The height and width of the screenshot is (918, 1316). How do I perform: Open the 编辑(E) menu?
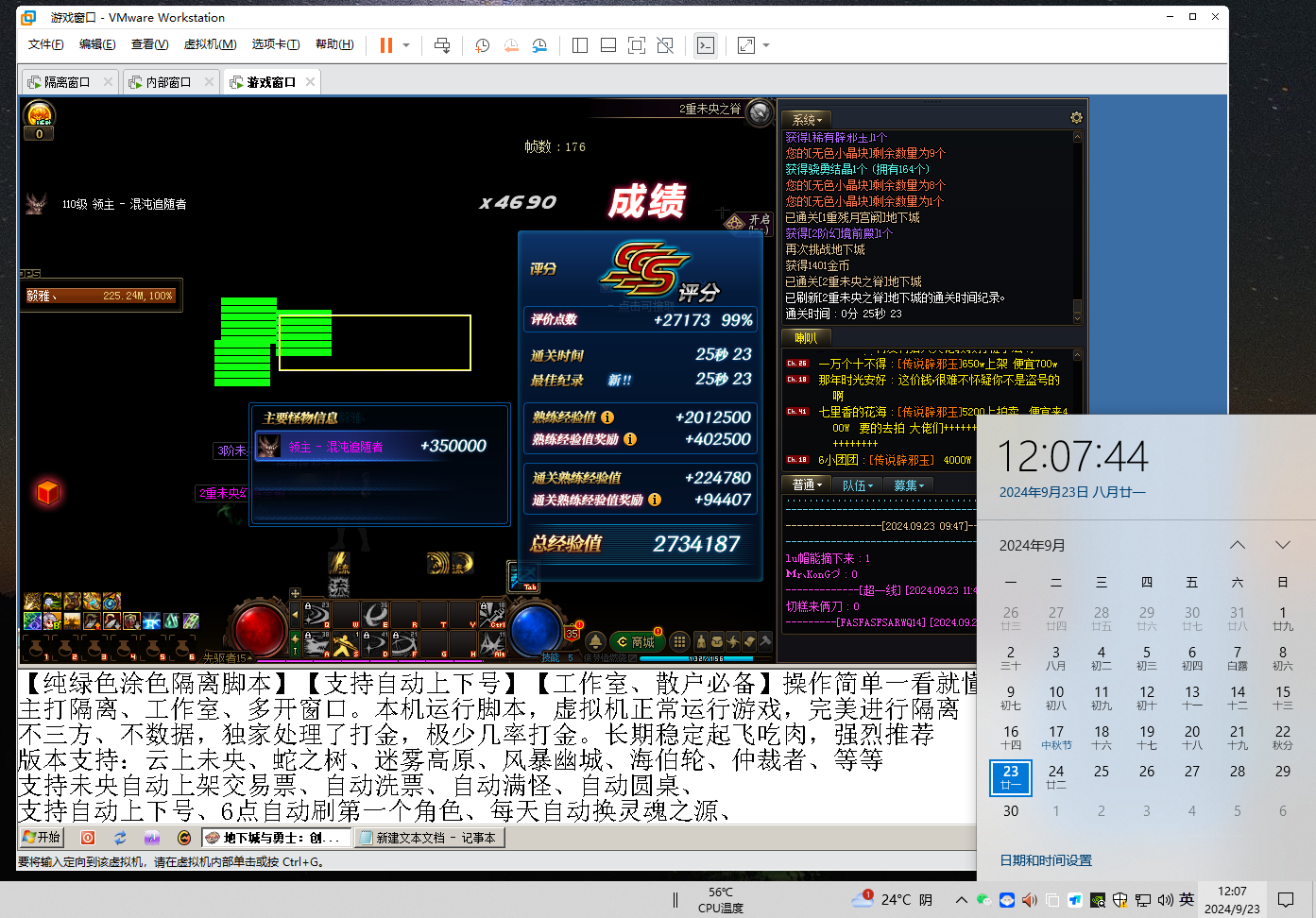pos(97,44)
